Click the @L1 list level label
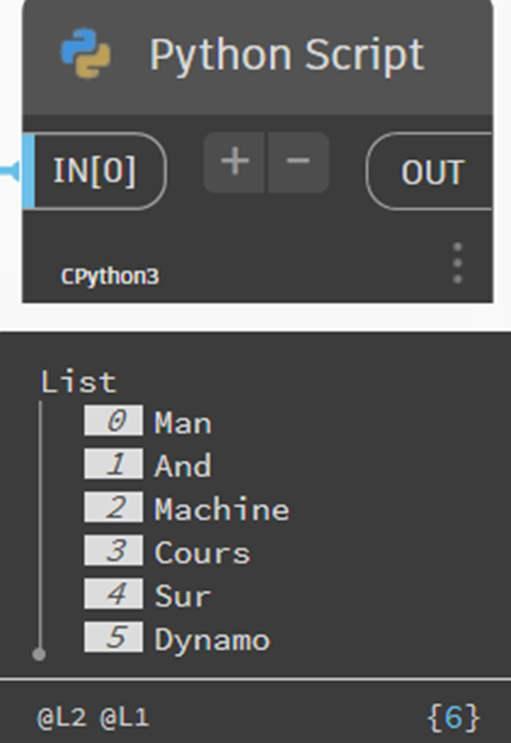 tap(125, 717)
